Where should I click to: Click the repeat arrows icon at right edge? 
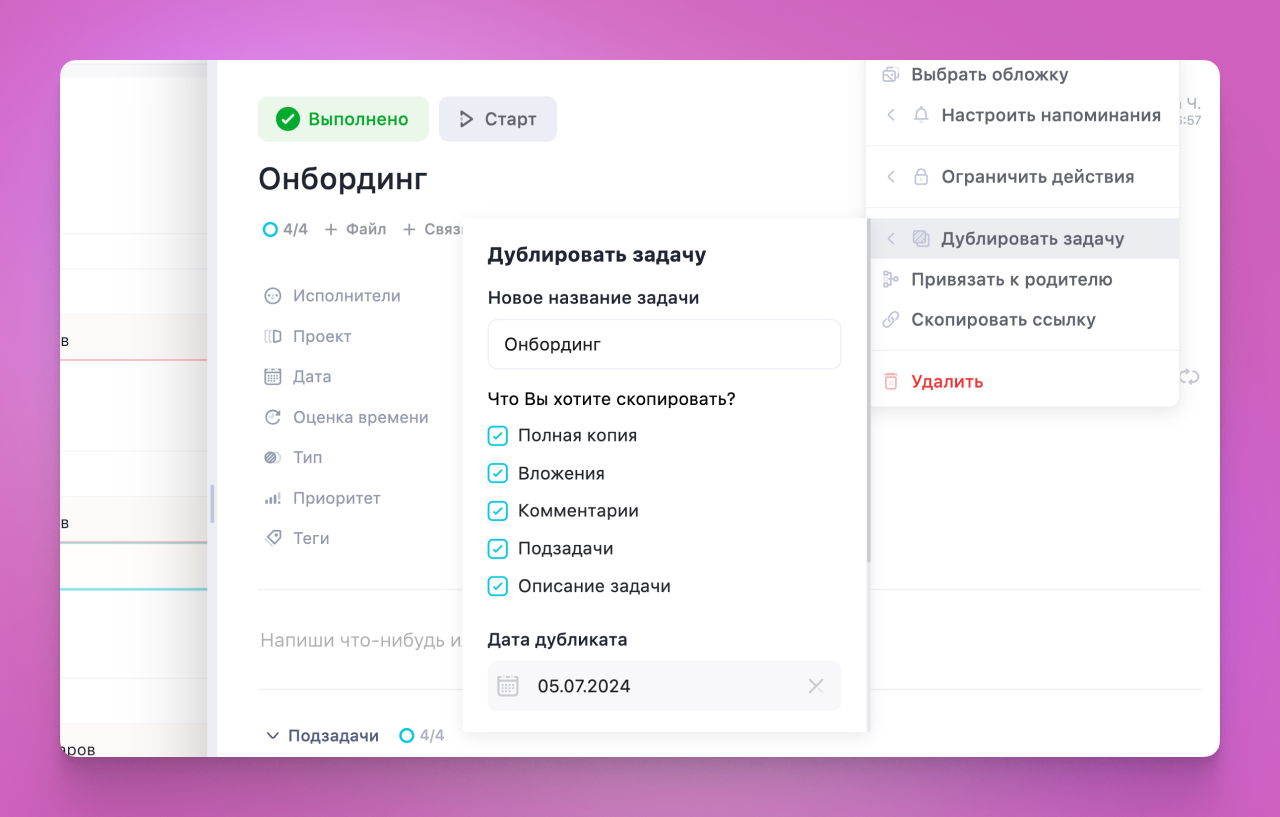click(x=1189, y=377)
